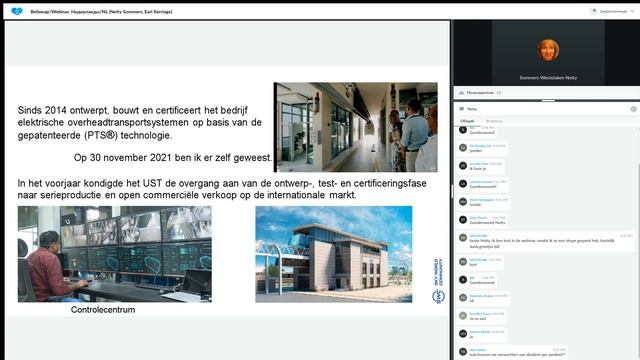
Task: Click presenter name label Sommers-Westelaken Netty
Action: click(548, 78)
